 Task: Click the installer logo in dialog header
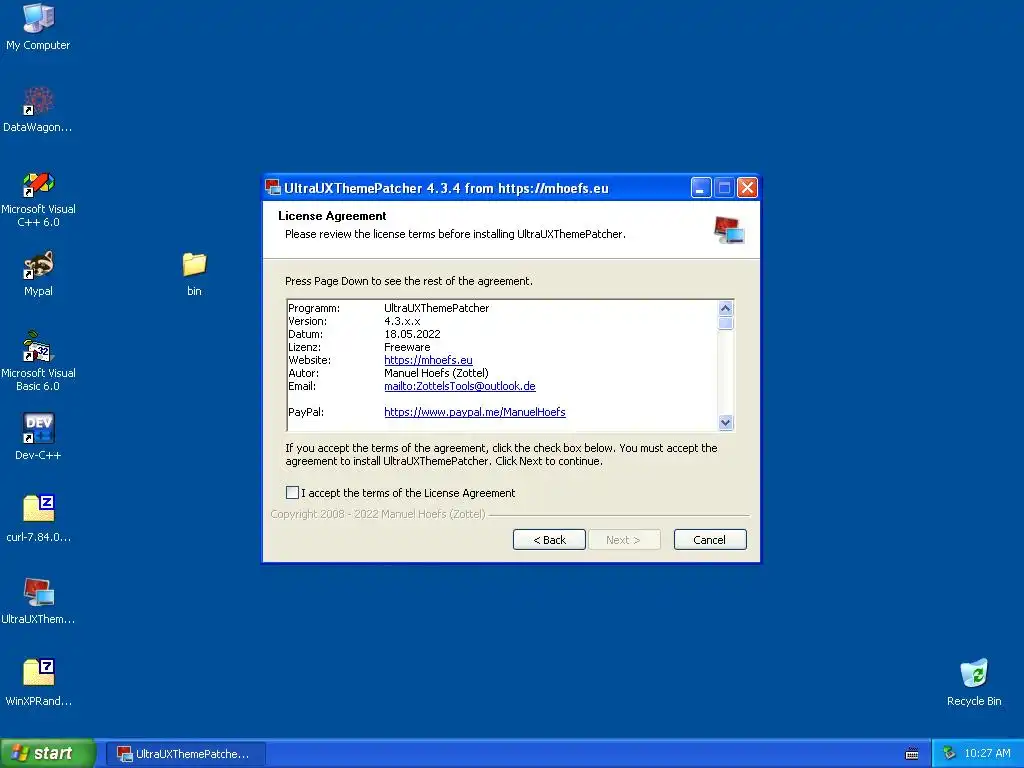coord(729,230)
